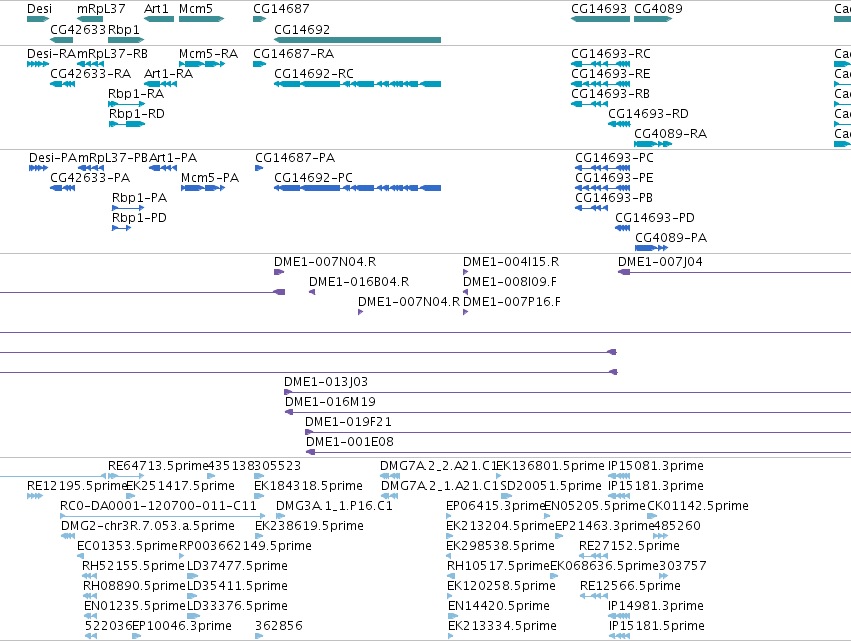
Task: Select transcript CG14693-RE
Action: pyautogui.click(x=600, y=84)
